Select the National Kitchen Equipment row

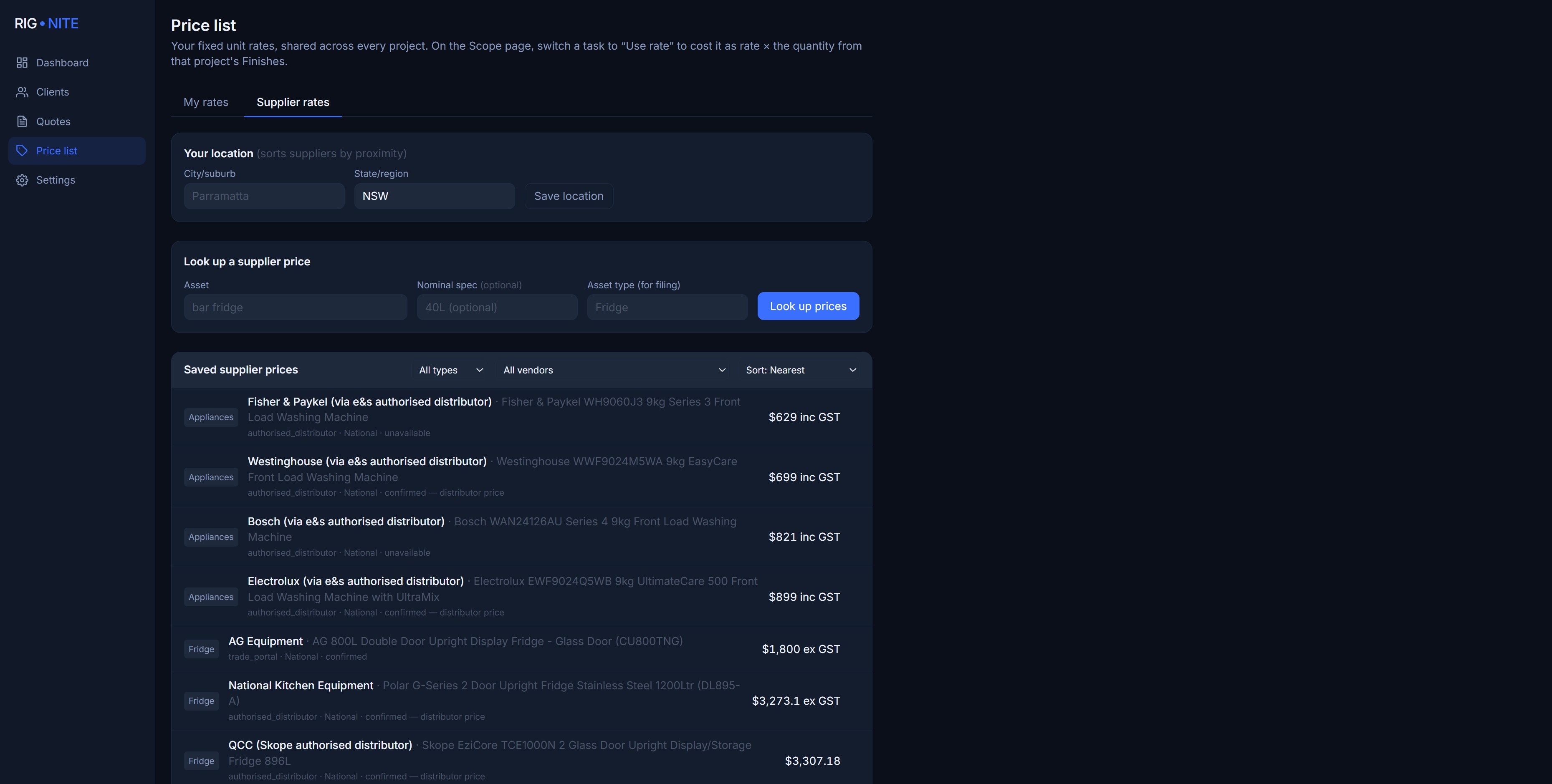click(x=521, y=701)
